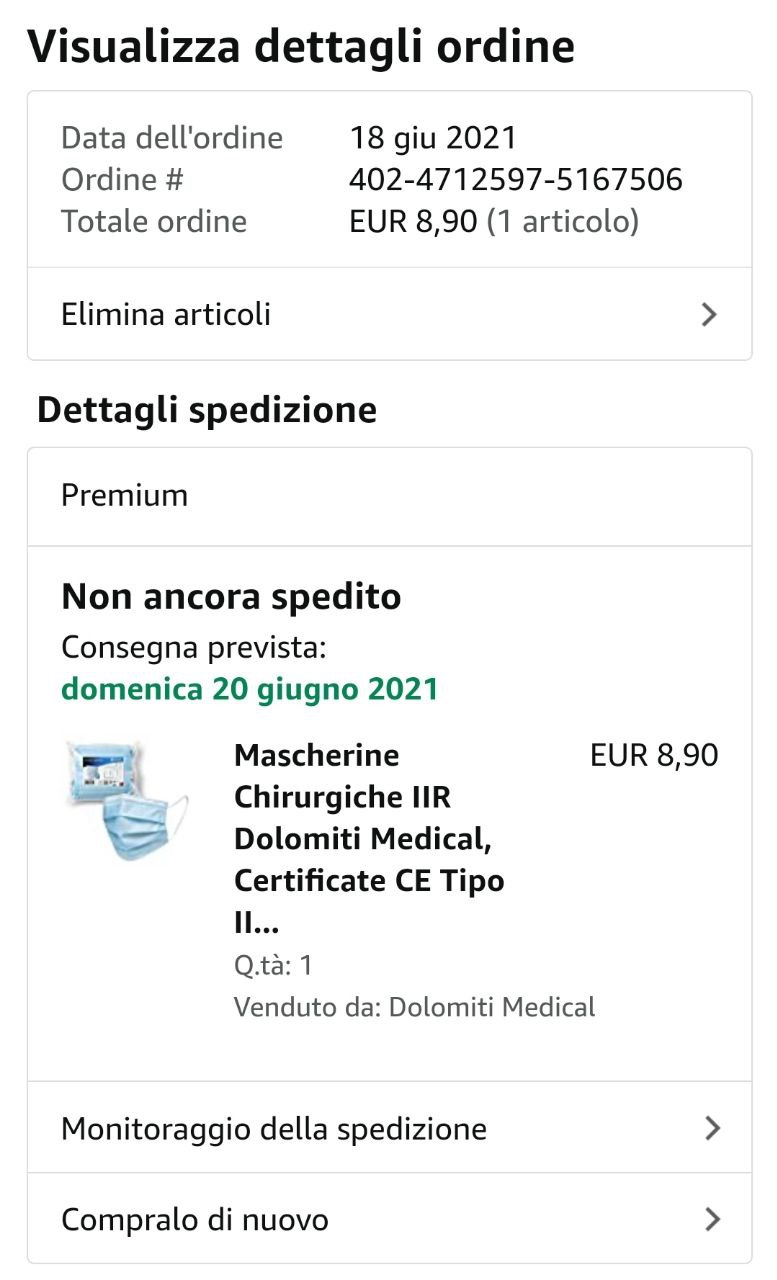Click the order date 18 giu 2021
Screen dimensions: 777x1280
click(432, 138)
